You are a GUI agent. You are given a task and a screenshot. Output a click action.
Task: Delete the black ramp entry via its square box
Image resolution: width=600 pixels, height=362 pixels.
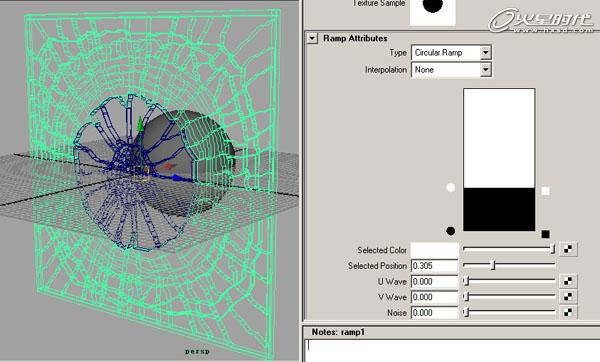pos(546,234)
